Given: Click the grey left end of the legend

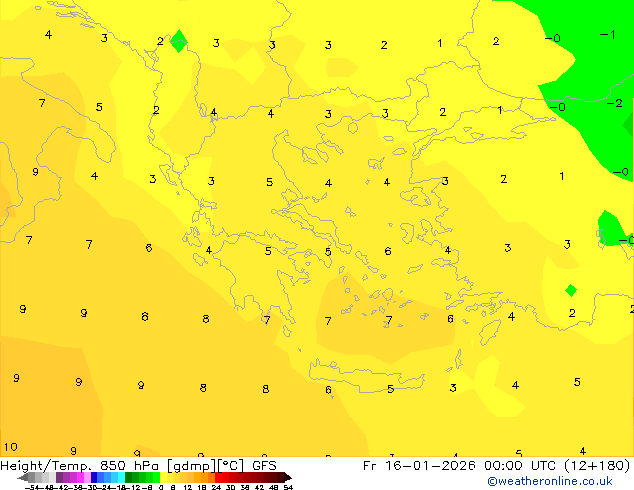Looking at the screenshot, I should [24, 478].
